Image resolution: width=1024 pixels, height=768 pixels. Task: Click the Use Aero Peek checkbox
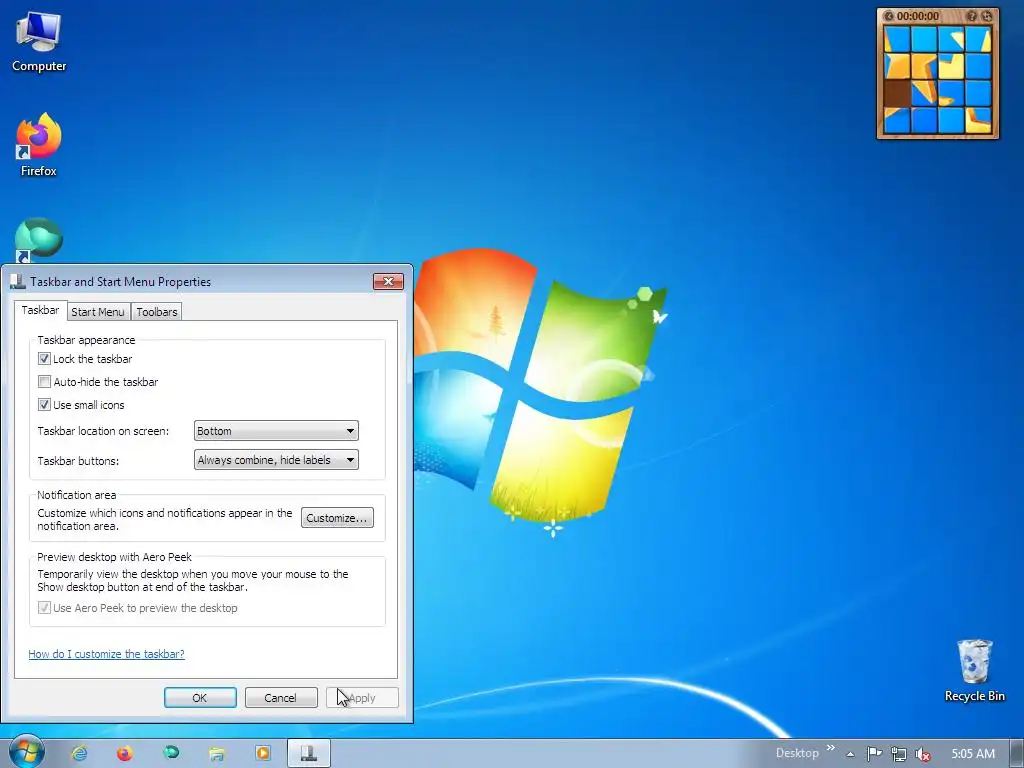(x=44, y=607)
